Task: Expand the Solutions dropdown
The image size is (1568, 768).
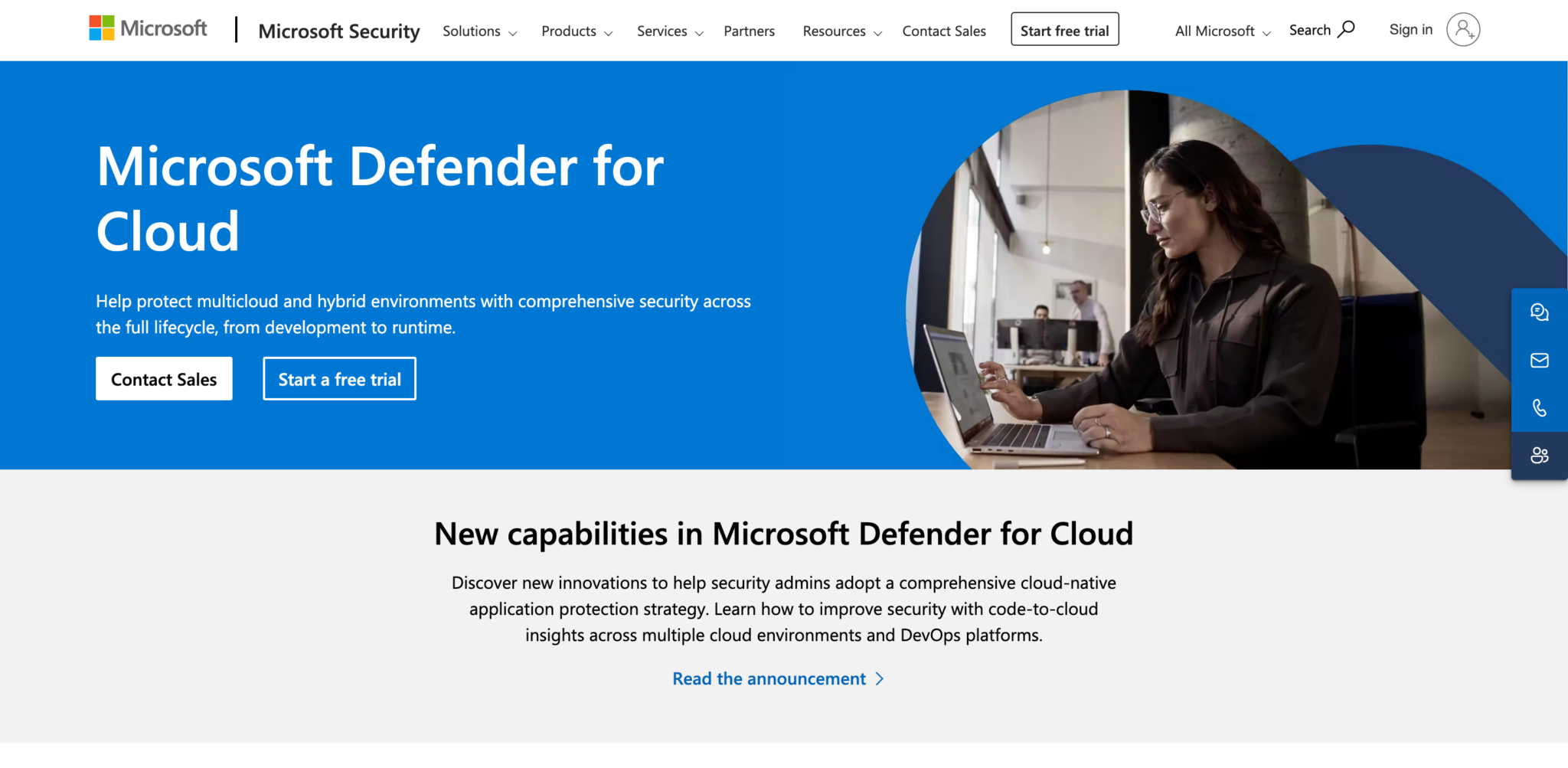Action: [x=479, y=31]
